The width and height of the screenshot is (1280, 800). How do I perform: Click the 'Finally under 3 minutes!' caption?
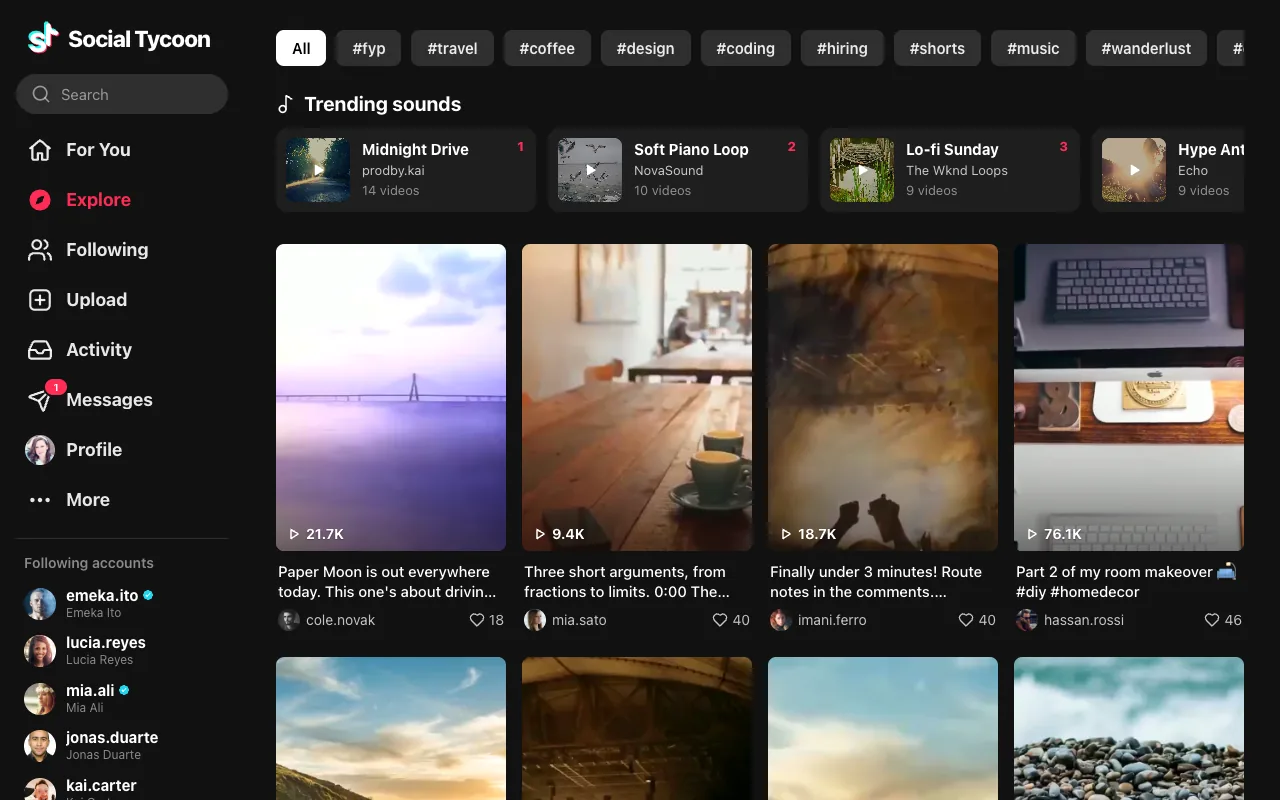(876, 582)
